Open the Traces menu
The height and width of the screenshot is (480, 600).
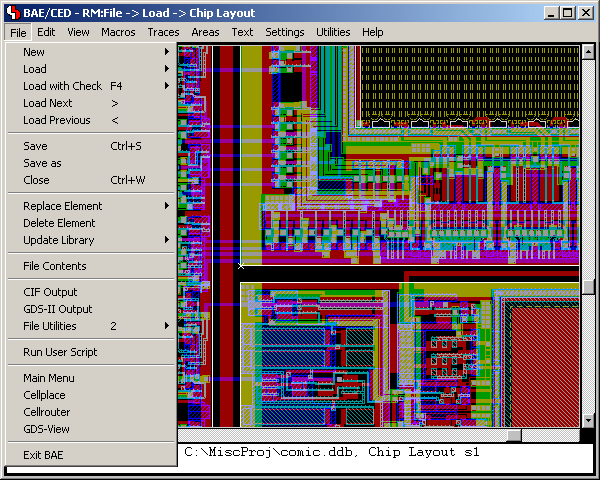pyautogui.click(x=163, y=32)
